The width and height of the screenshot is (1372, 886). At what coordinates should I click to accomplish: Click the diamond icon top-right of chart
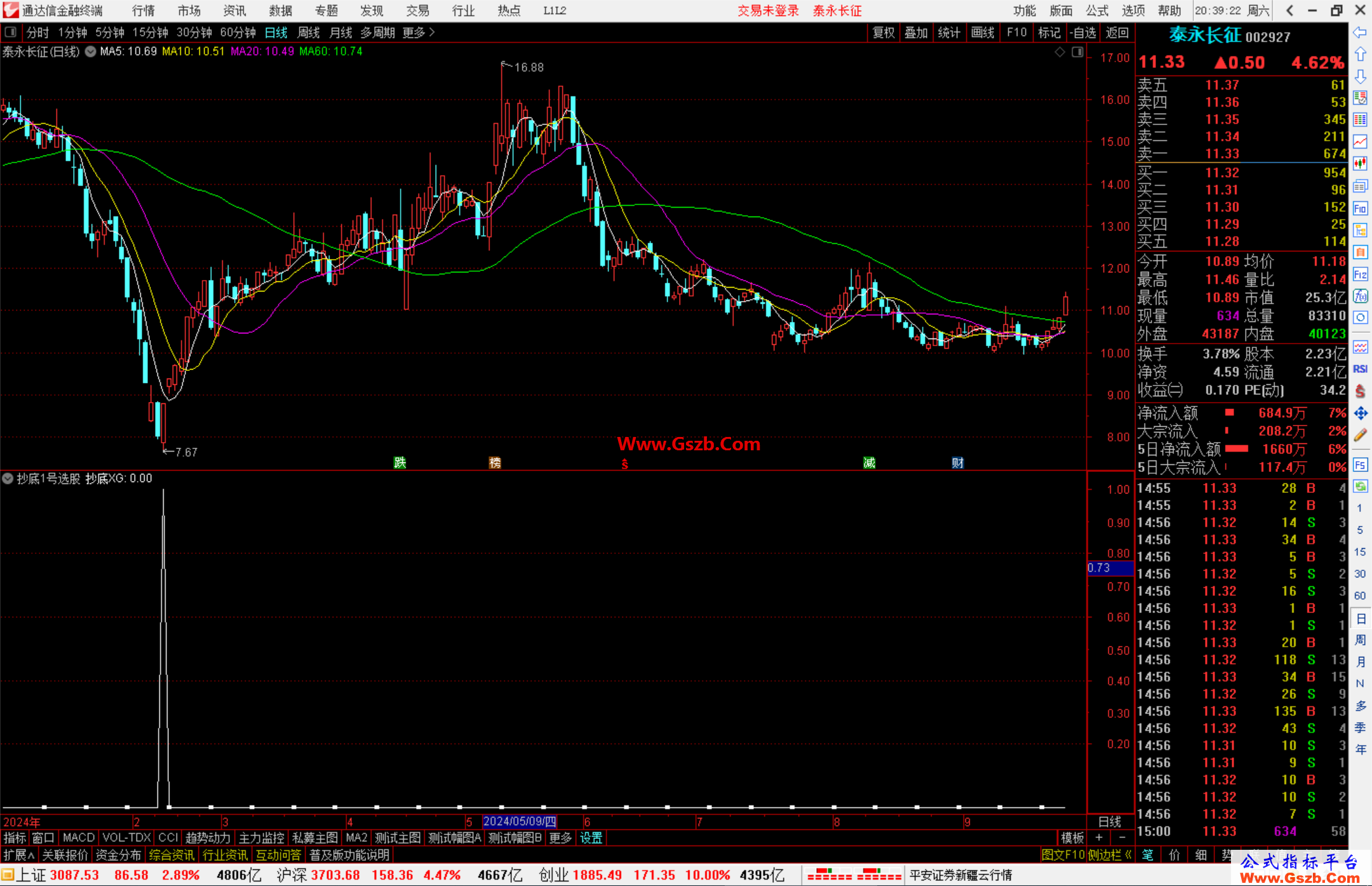click(1060, 52)
